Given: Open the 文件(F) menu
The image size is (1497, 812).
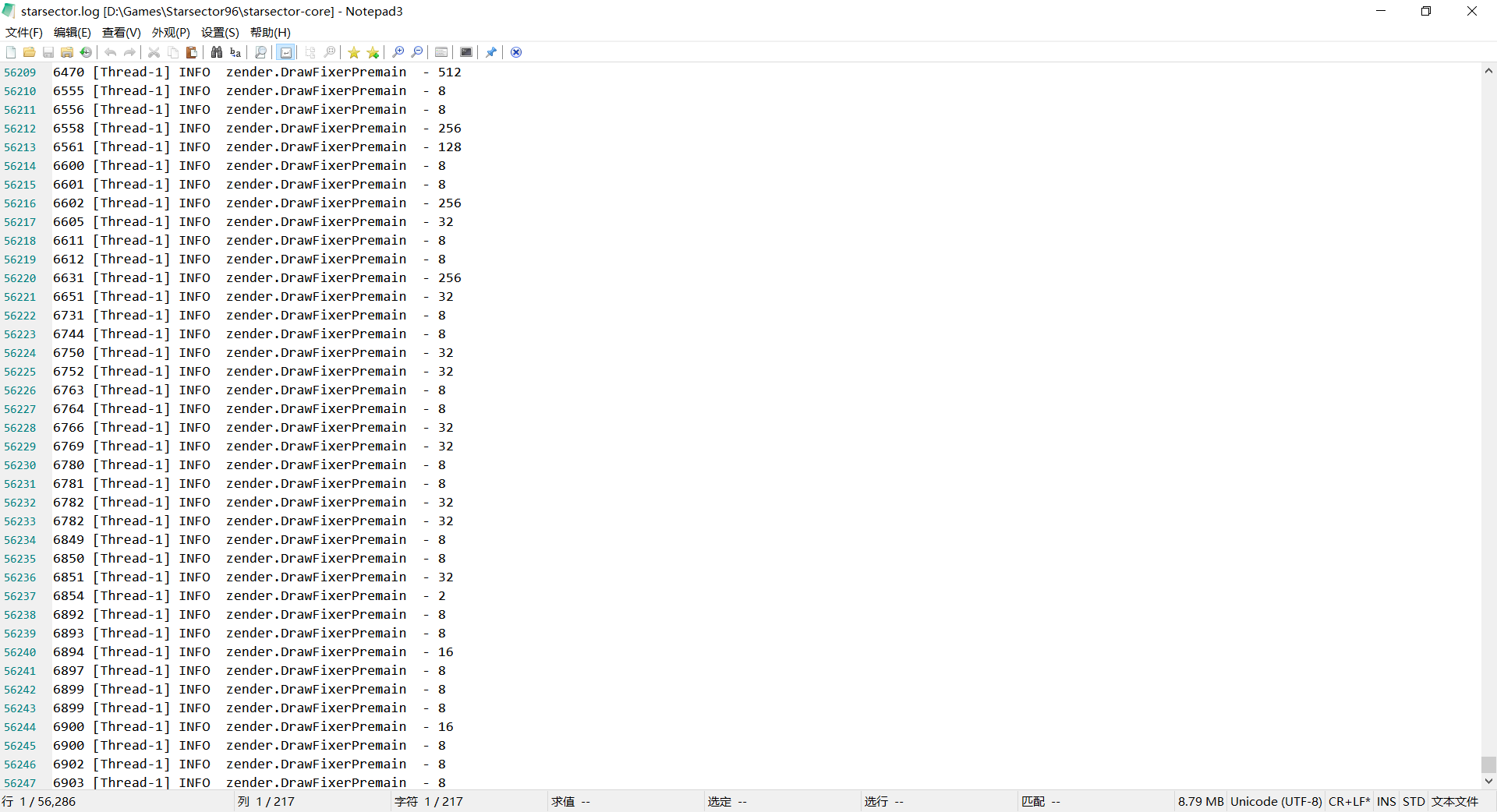Looking at the screenshot, I should (x=24, y=32).
